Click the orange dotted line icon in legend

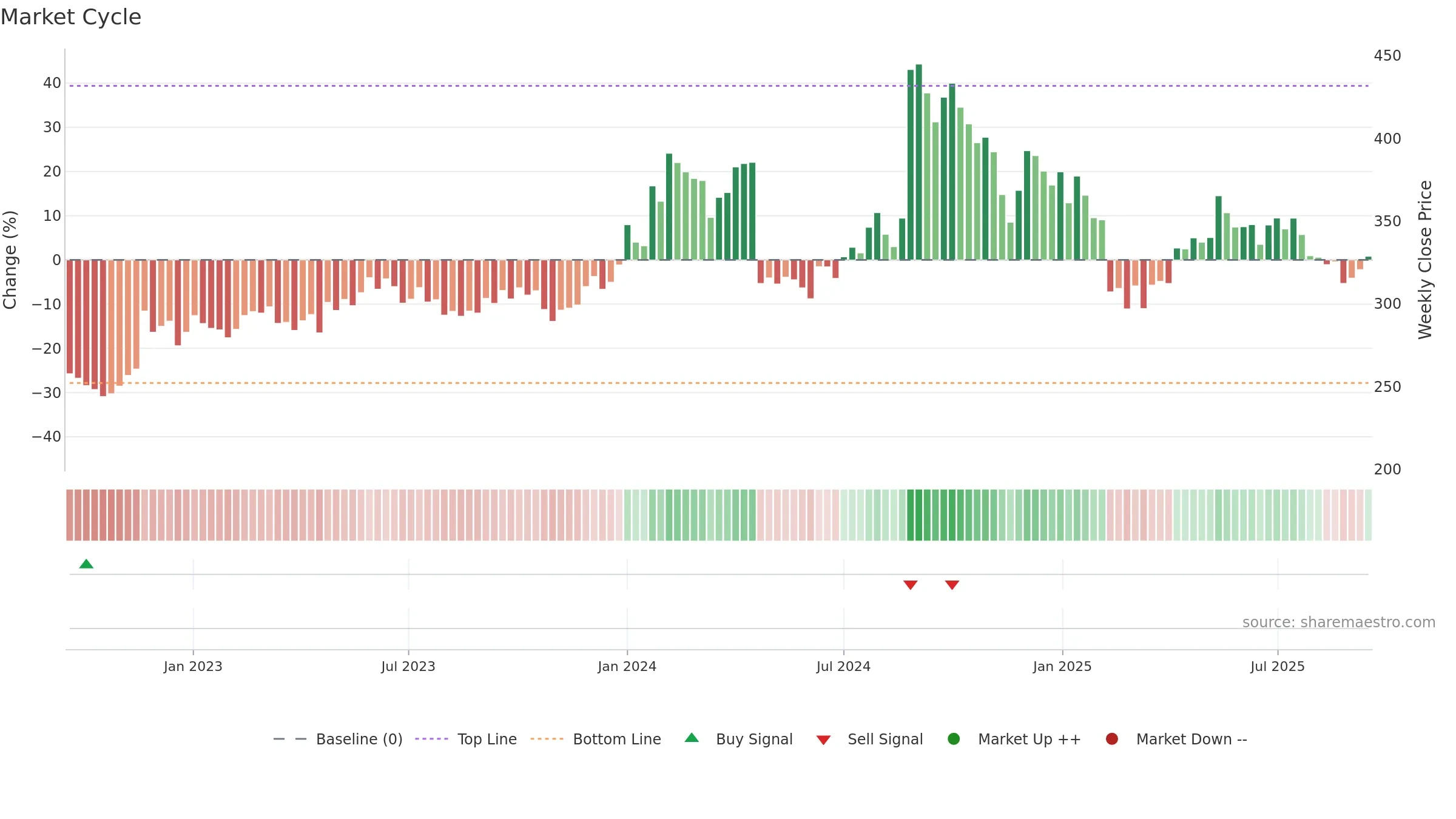pyautogui.click(x=547, y=739)
